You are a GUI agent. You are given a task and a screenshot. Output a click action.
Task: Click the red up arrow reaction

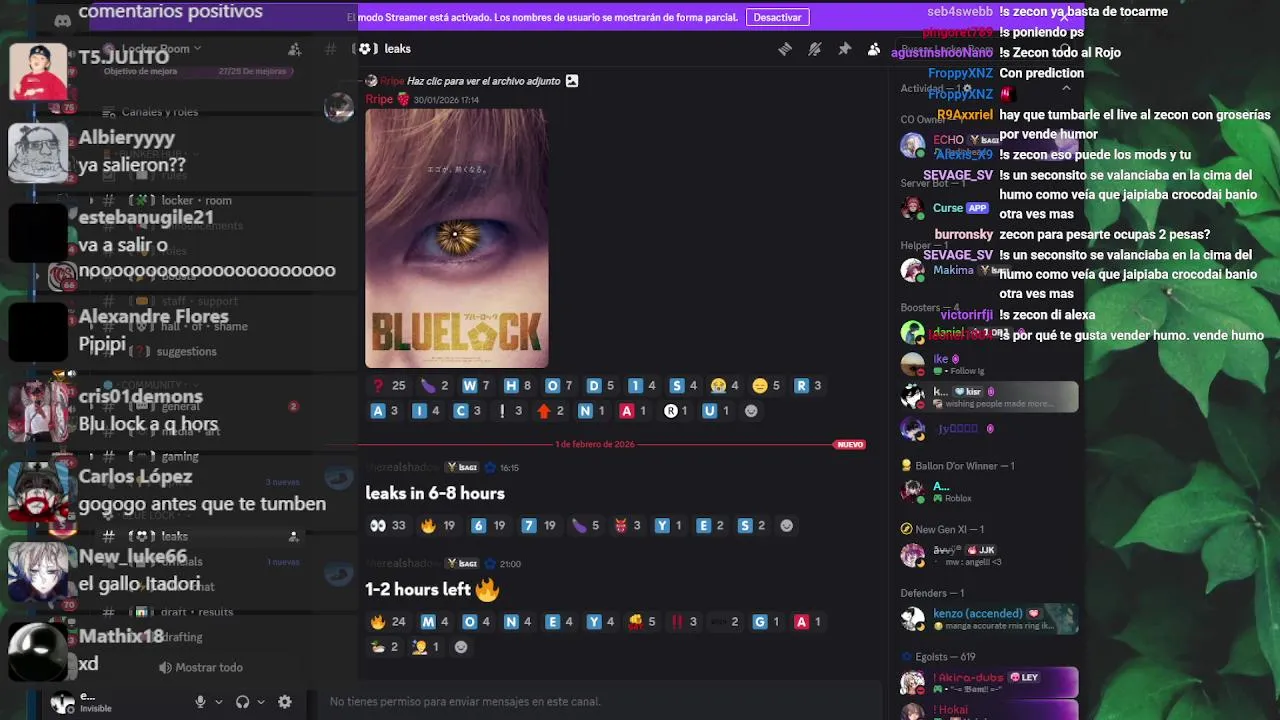click(551, 411)
